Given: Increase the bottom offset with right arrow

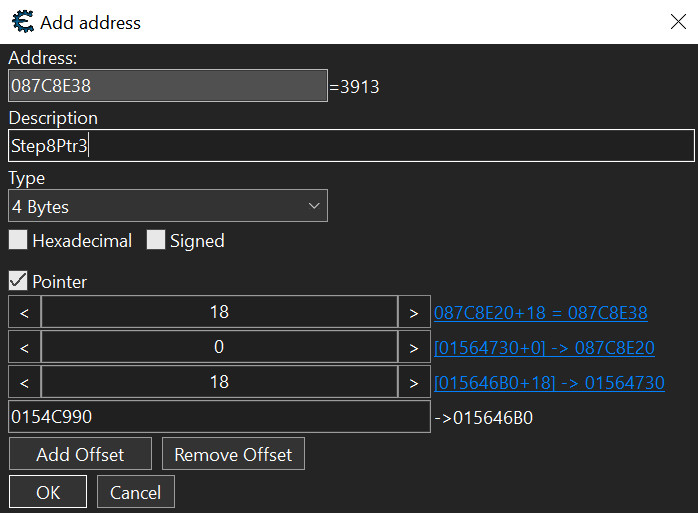Looking at the screenshot, I should point(412,382).
